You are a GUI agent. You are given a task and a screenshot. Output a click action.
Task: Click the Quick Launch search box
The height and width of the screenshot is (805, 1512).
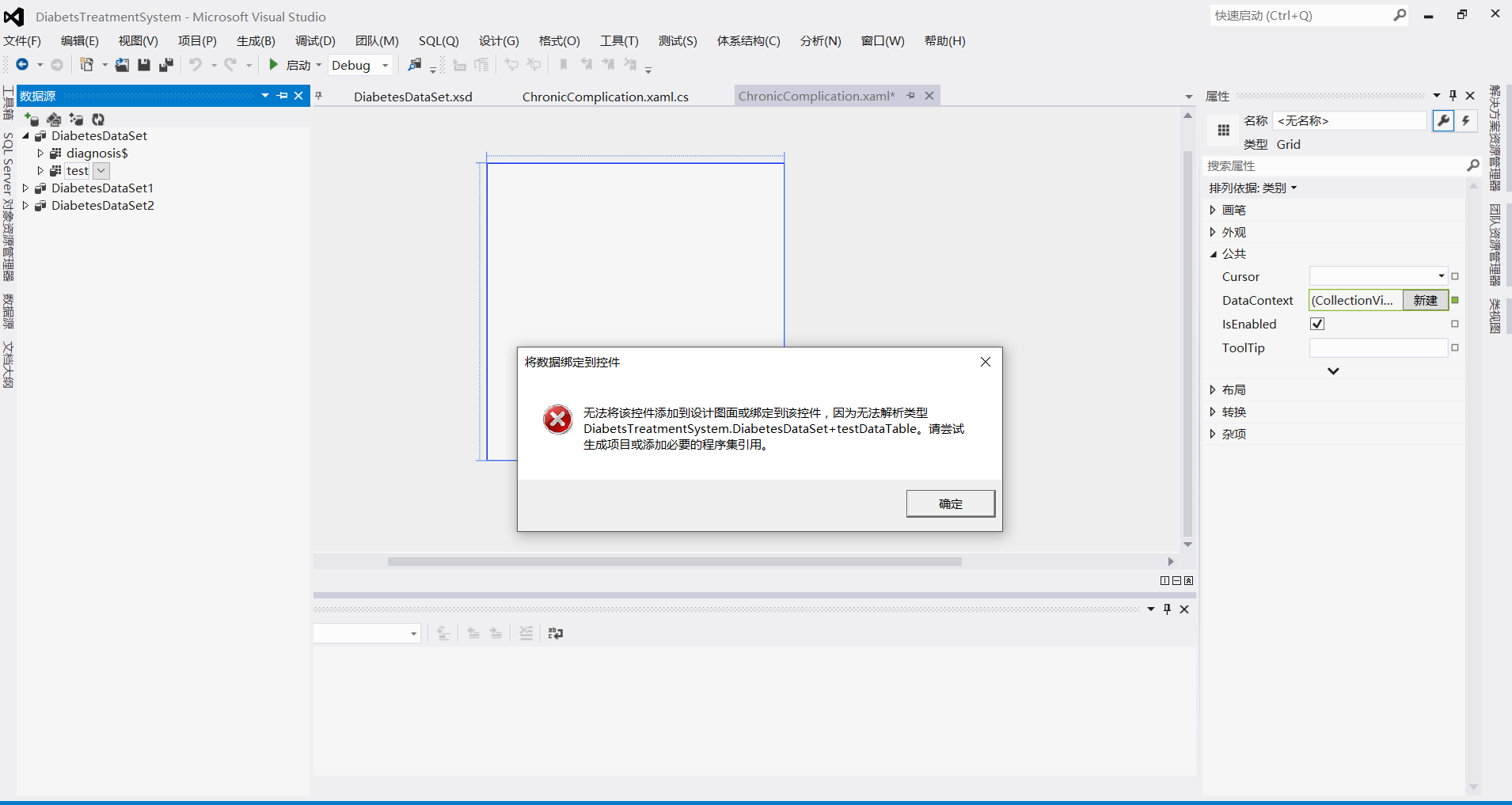1301,15
